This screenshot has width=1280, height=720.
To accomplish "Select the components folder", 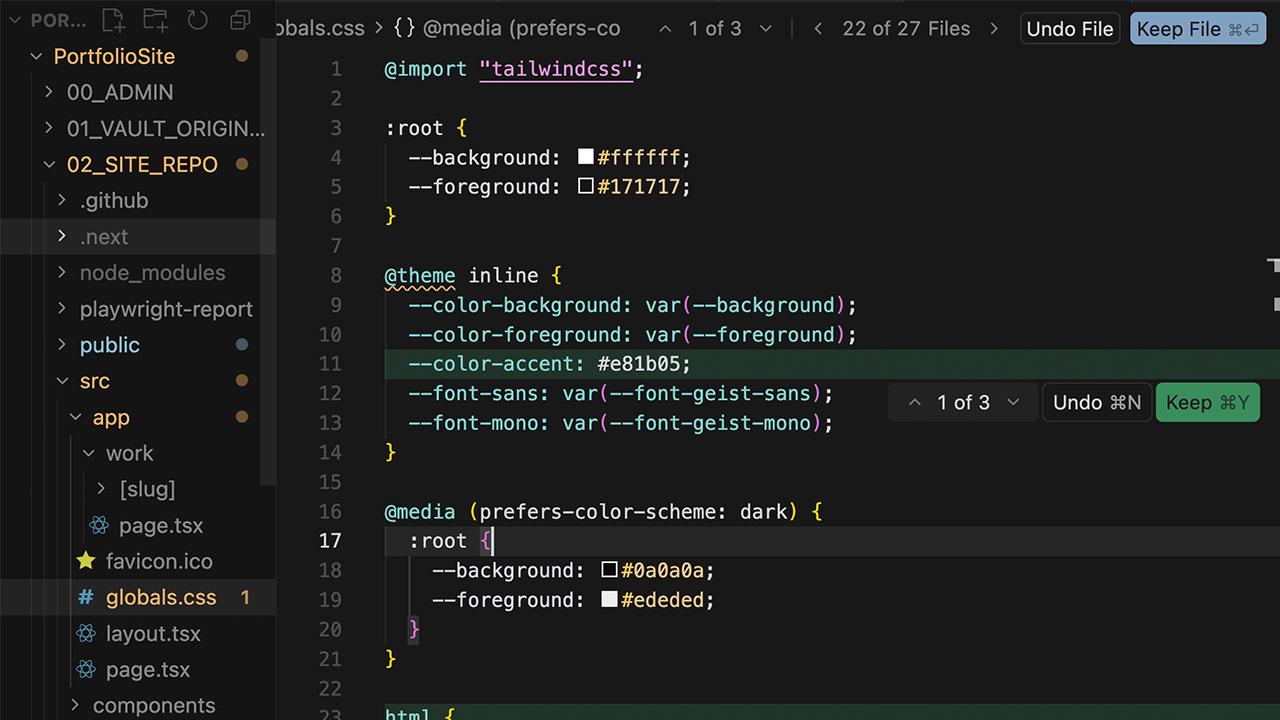I will tap(154, 705).
